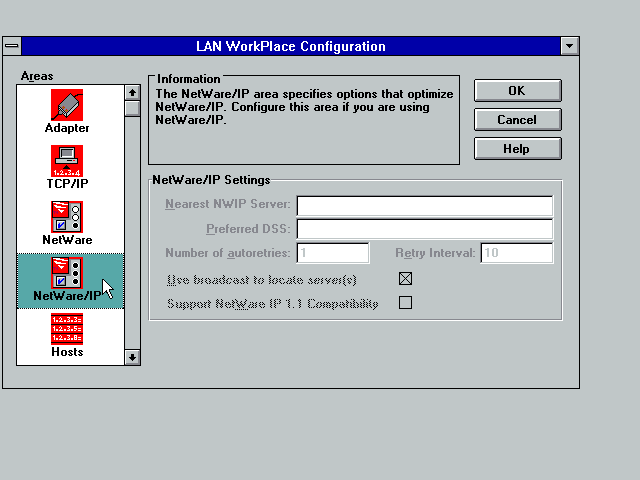Click the Cancel button
Image resolution: width=640 pixels, height=480 pixels.
pos(518,120)
